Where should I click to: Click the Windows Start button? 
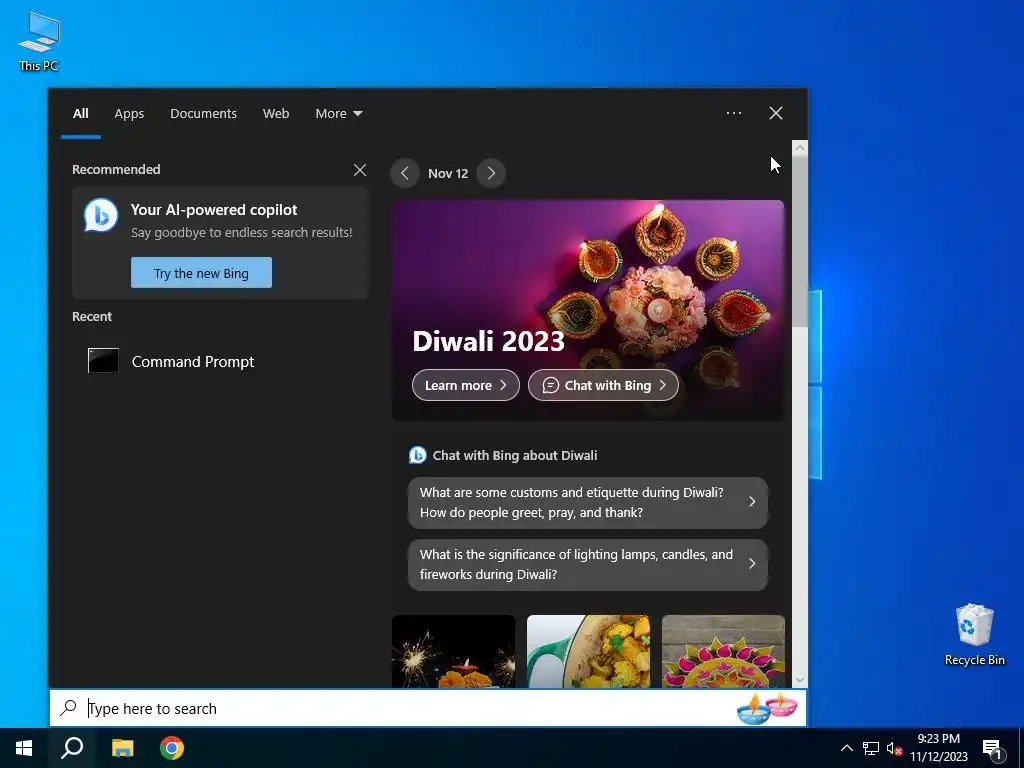24,748
